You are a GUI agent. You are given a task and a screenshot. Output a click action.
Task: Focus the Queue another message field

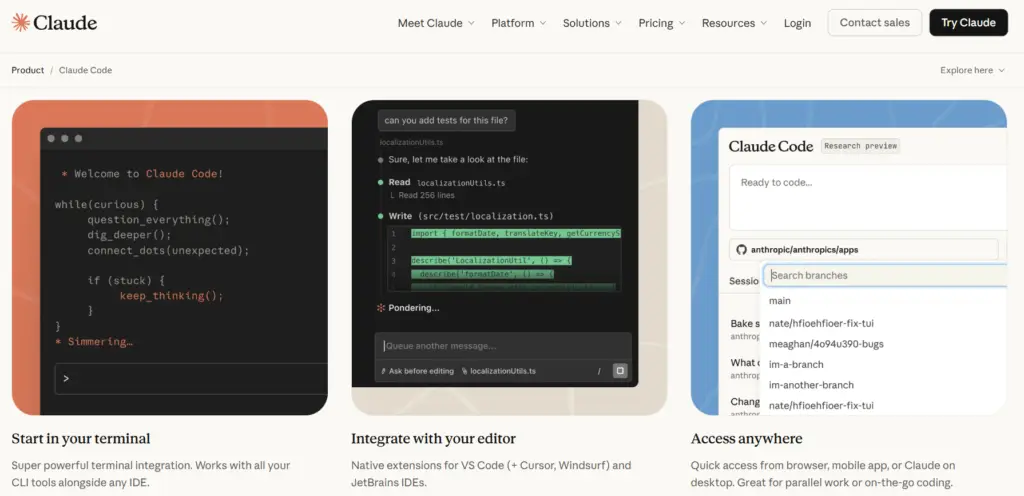[x=503, y=346]
